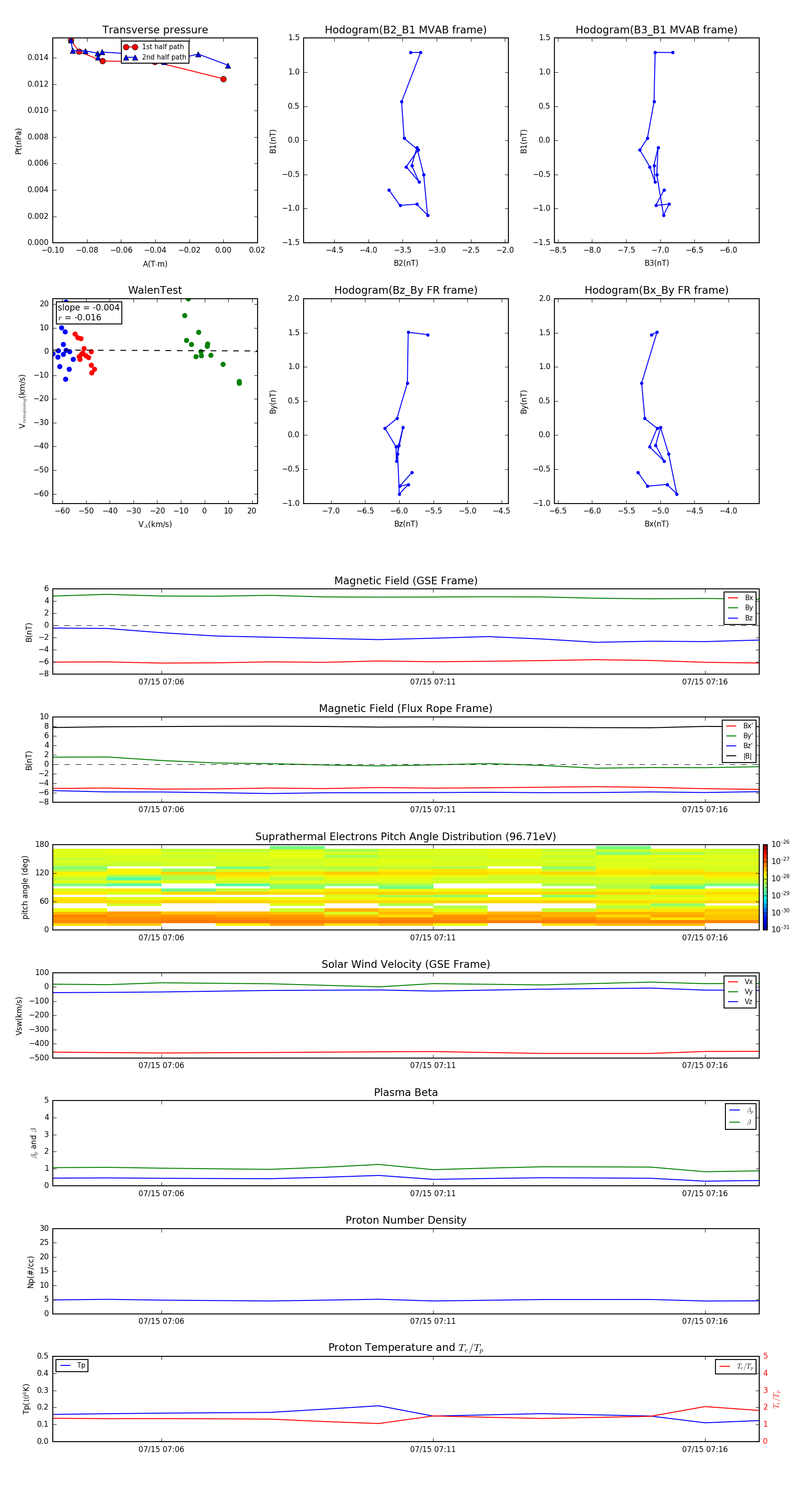Click '07/15 07:11' tick under Proton Temperature plot

[433, 1449]
